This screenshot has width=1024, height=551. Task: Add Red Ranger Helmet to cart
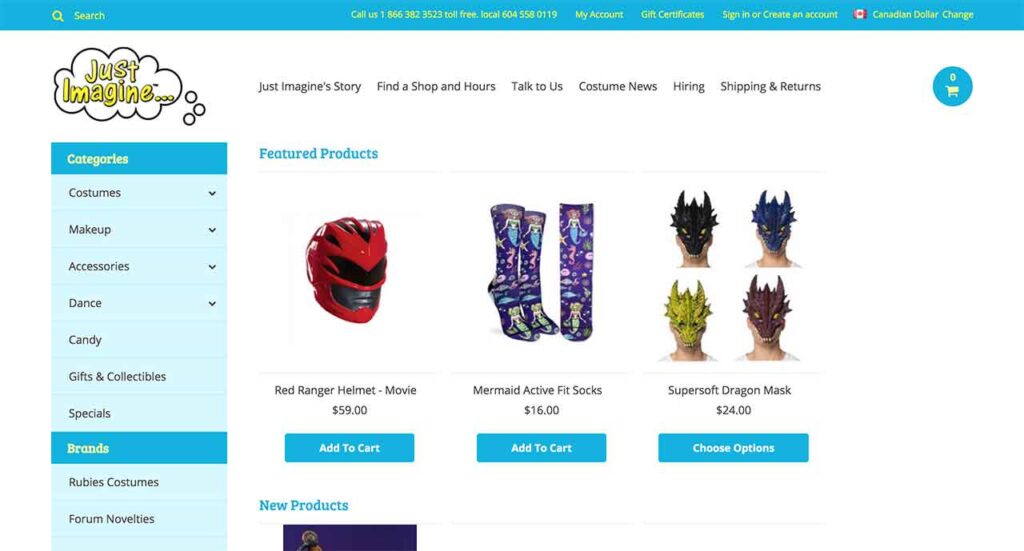point(349,448)
